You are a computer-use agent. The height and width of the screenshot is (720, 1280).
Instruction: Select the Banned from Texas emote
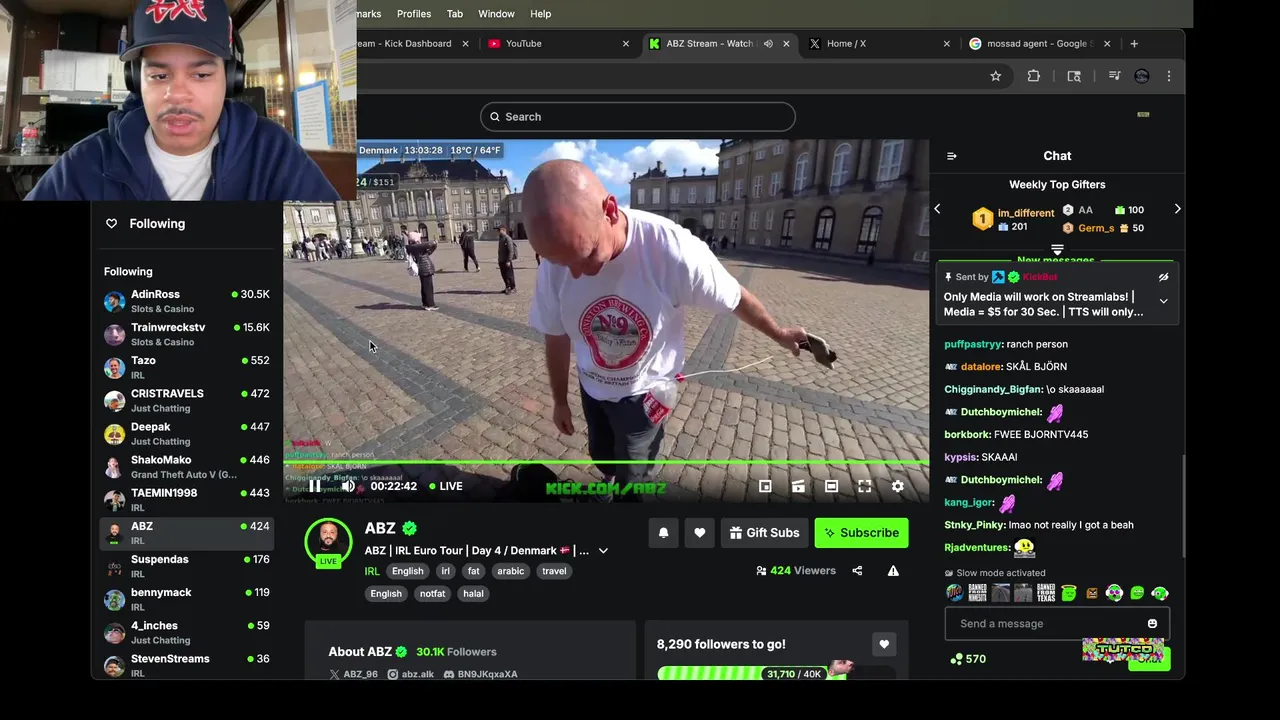tap(1046, 593)
